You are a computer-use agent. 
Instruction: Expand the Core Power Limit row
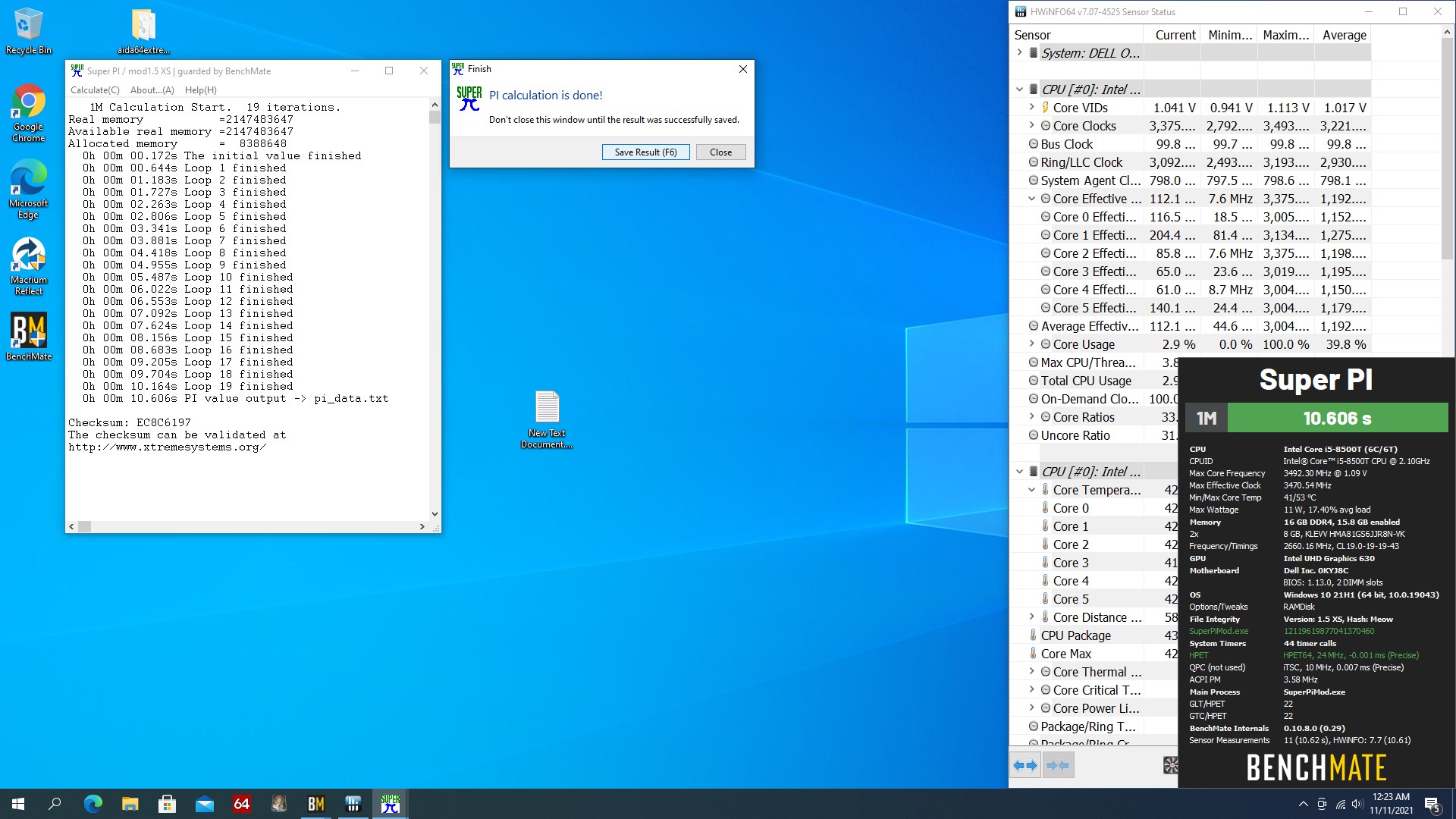tap(1031, 708)
